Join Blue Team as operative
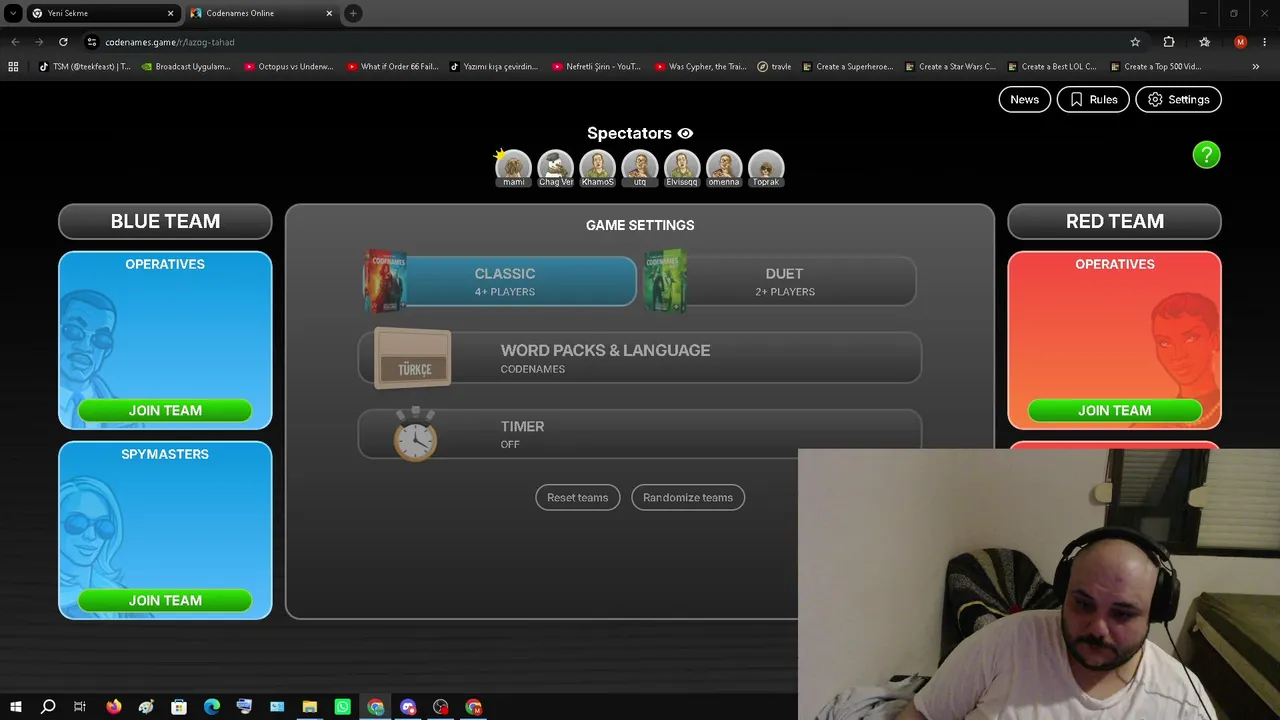Screen dimensions: 1280x720 coord(165,410)
